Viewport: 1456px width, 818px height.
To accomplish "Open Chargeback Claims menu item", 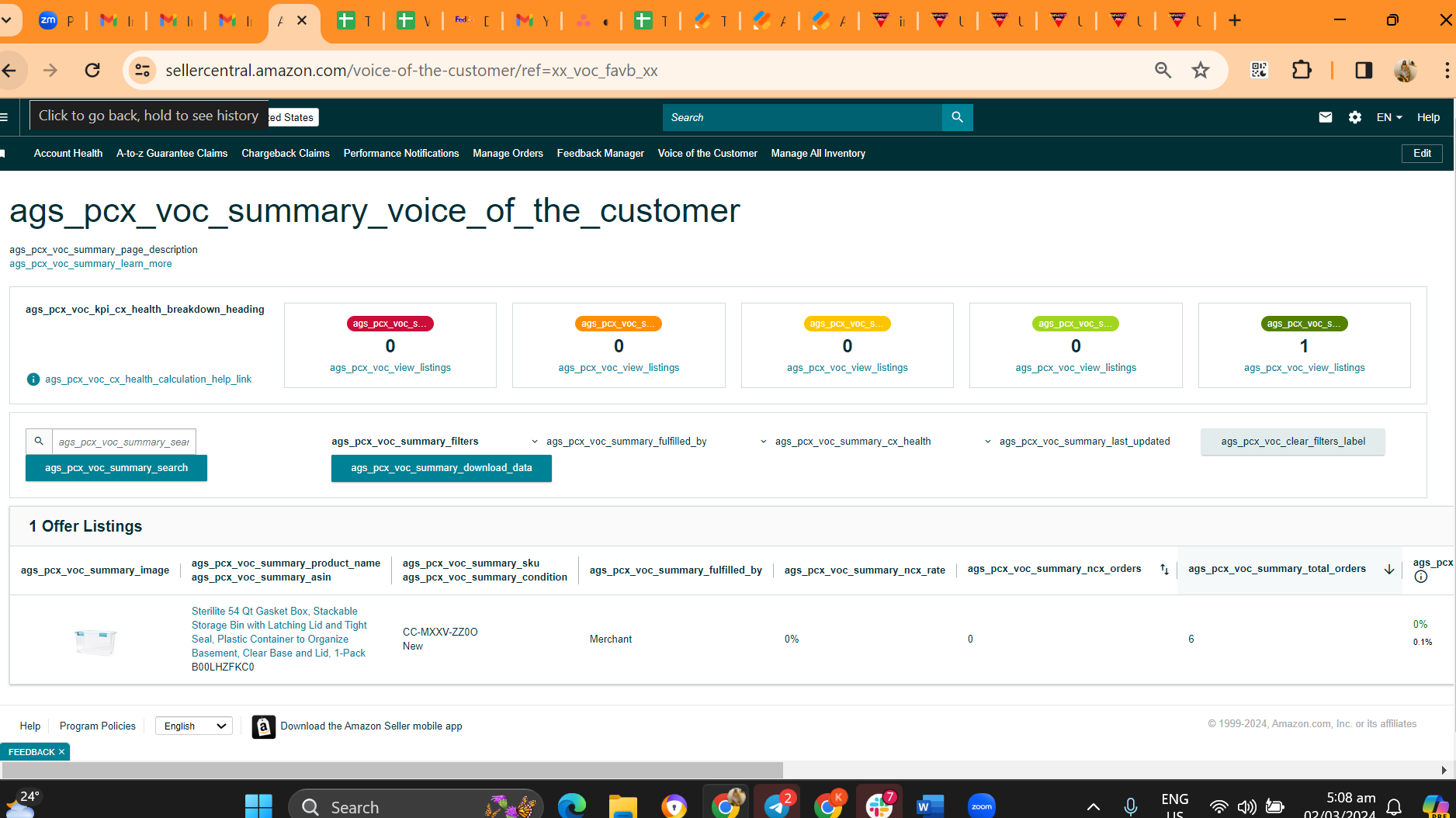I will coord(286,154).
